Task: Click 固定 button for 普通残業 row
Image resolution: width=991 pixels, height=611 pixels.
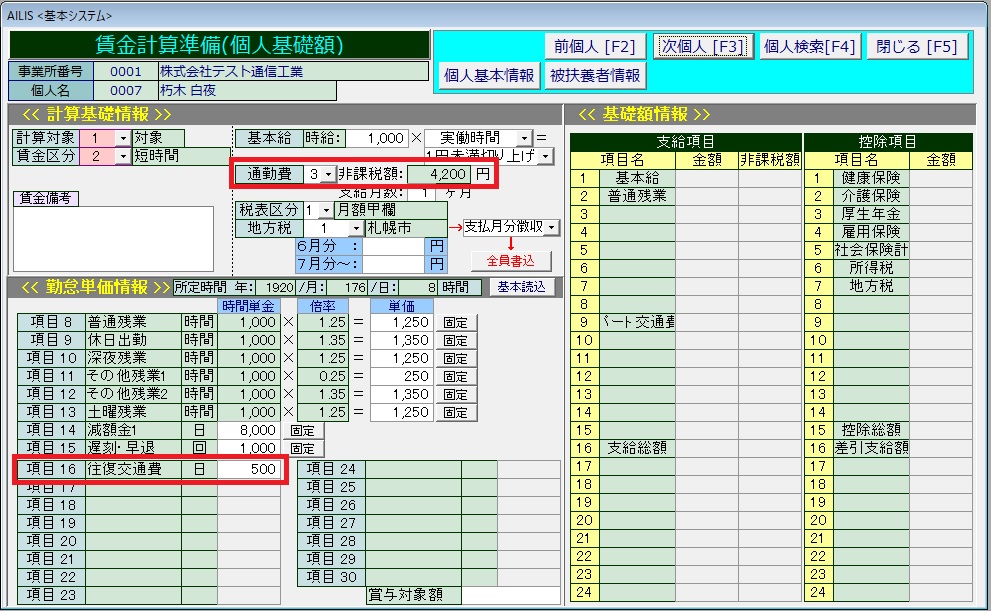Action: pos(456,322)
